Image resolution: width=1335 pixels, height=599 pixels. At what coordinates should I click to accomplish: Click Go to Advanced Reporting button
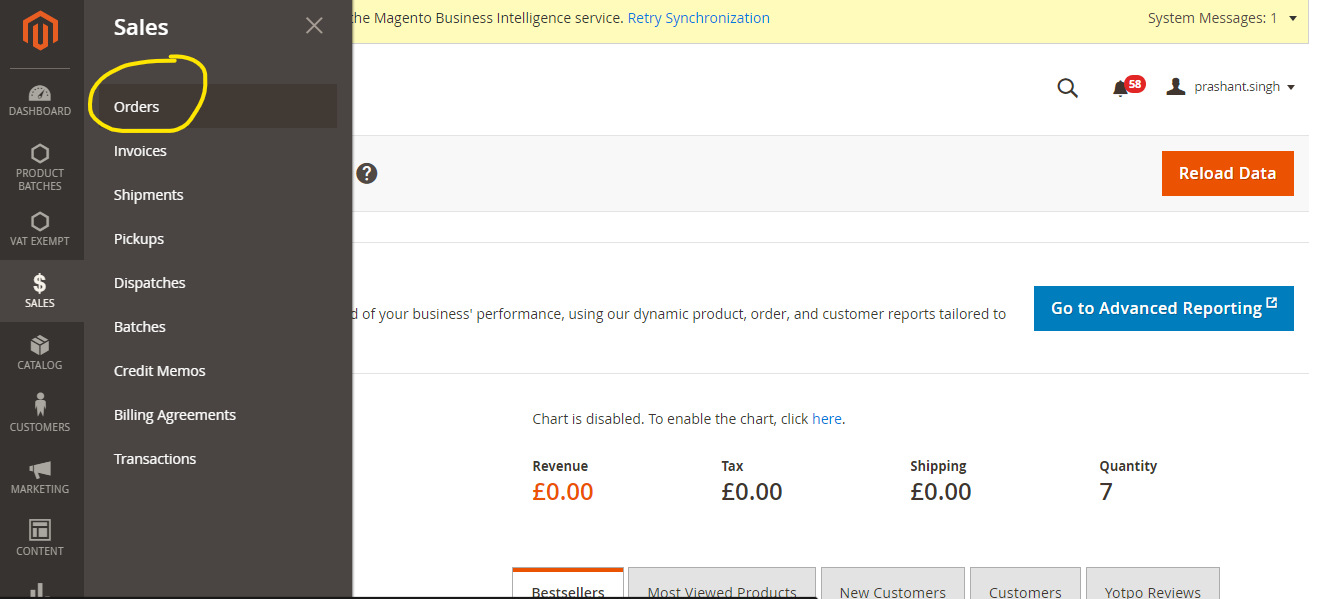coord(1163,308)
